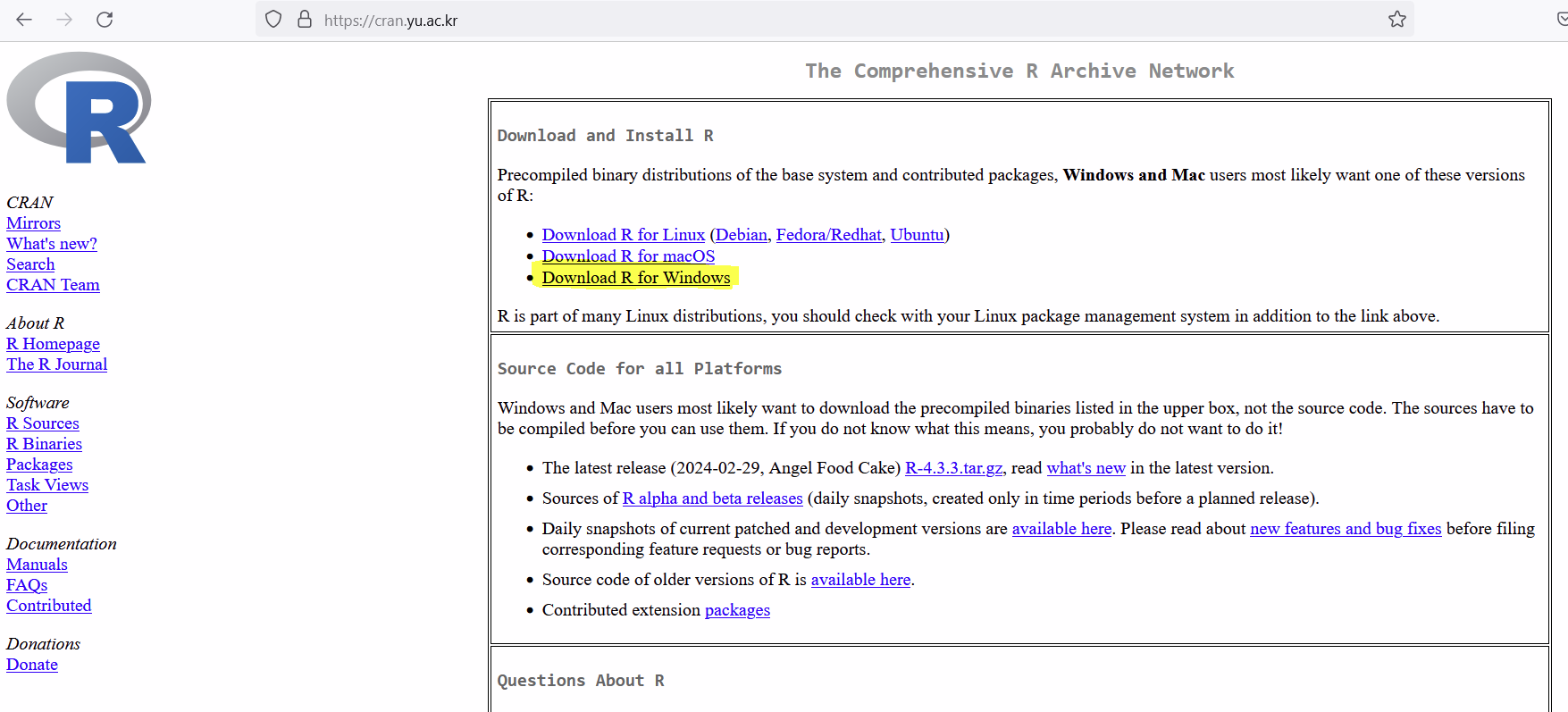Go to R Homepage link
Image resolution: width=1568 pixels, height=712 pixels.
pos(53,344)
